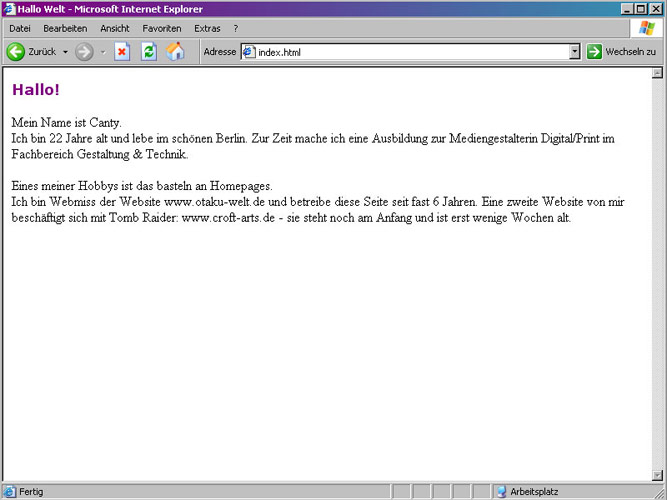Click the green Wechseln zu arrow button
This screenshot has height=500, width=667.
(x=594, y=52)
